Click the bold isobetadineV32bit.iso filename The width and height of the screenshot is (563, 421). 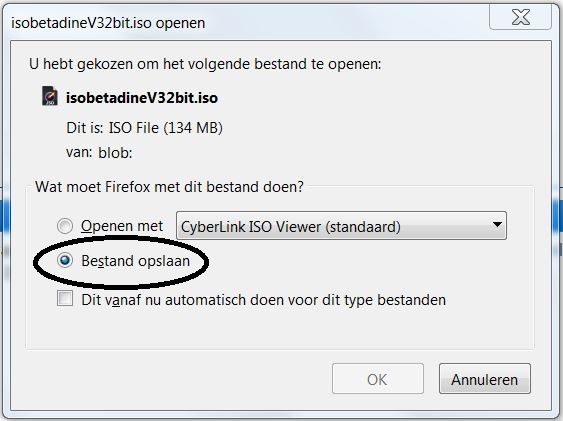tap(142, 98)
